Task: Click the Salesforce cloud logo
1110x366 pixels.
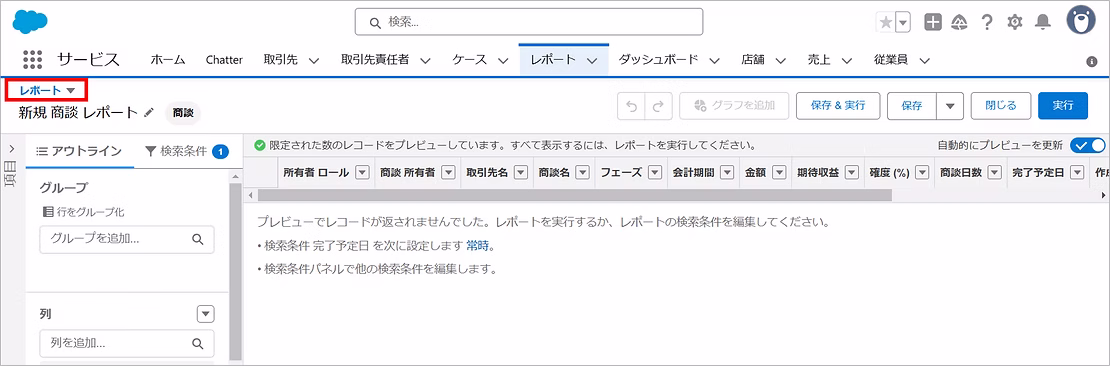Action: coord(30,22)
